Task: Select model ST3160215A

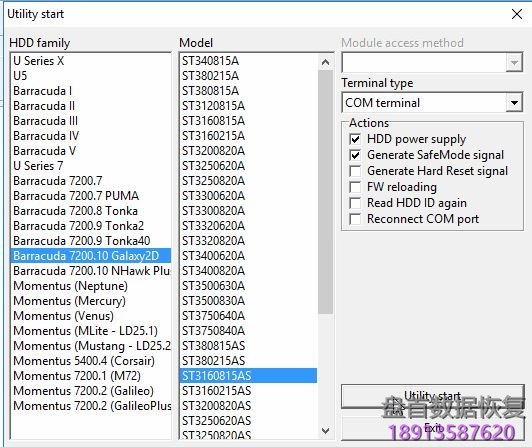Action: (x=249, y=136)
